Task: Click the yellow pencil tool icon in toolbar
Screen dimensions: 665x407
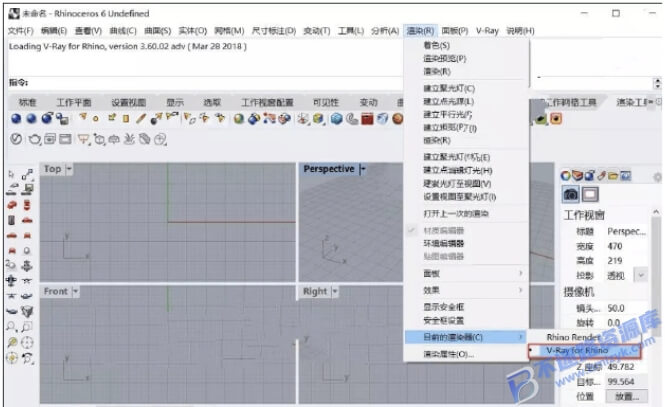Action: [141, 118]
